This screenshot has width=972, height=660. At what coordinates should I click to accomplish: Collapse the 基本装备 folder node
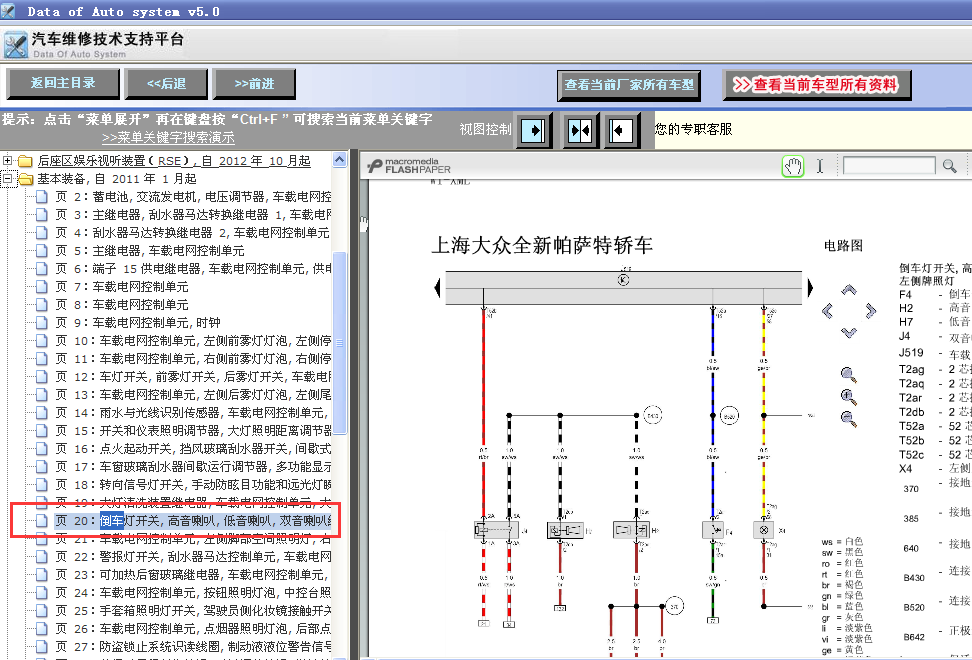7,179
